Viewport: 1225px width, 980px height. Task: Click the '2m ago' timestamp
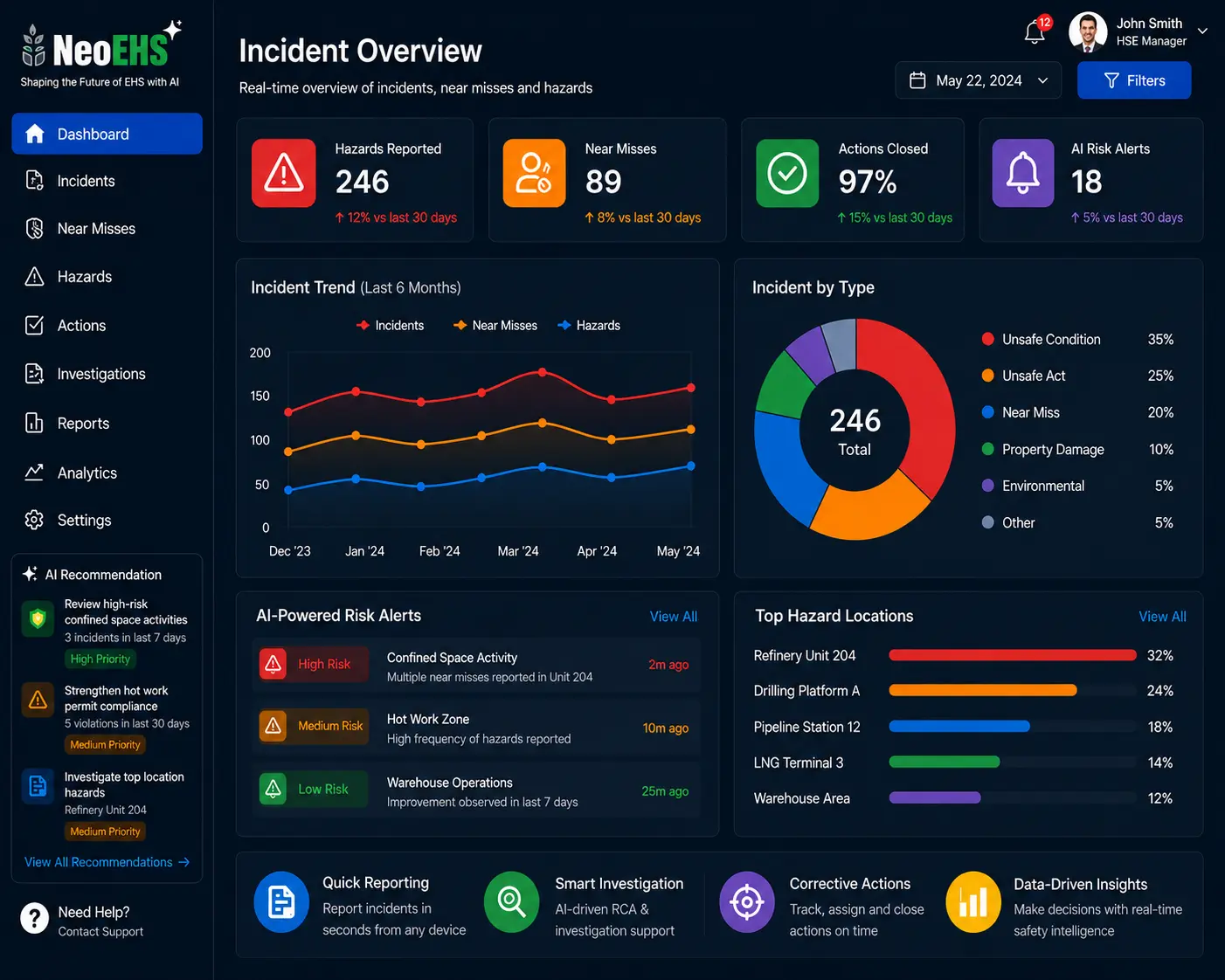668,665
